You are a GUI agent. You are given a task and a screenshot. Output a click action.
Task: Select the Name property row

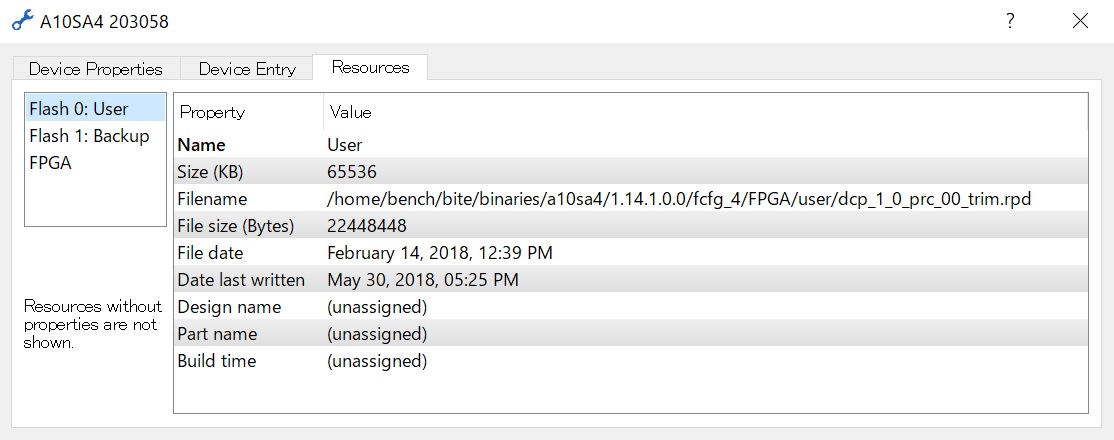click(631, 145)
